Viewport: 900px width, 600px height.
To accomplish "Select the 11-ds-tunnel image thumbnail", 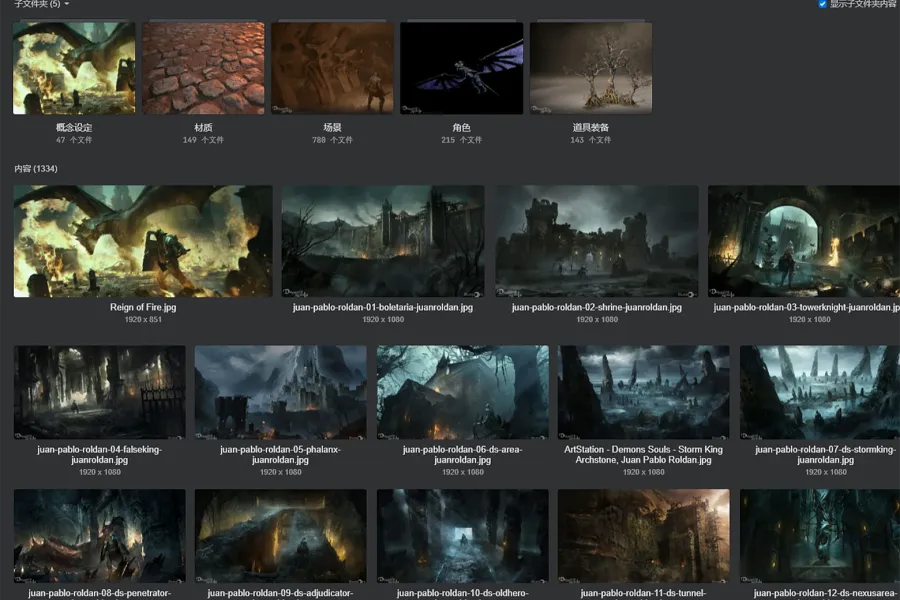I will coord(643,536).
